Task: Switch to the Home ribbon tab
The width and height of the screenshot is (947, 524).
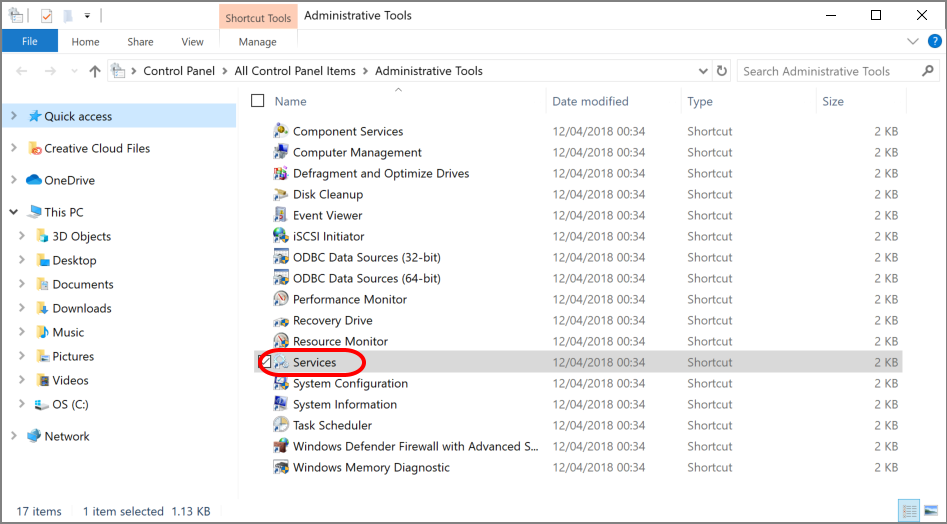Action: coord(85,42)
